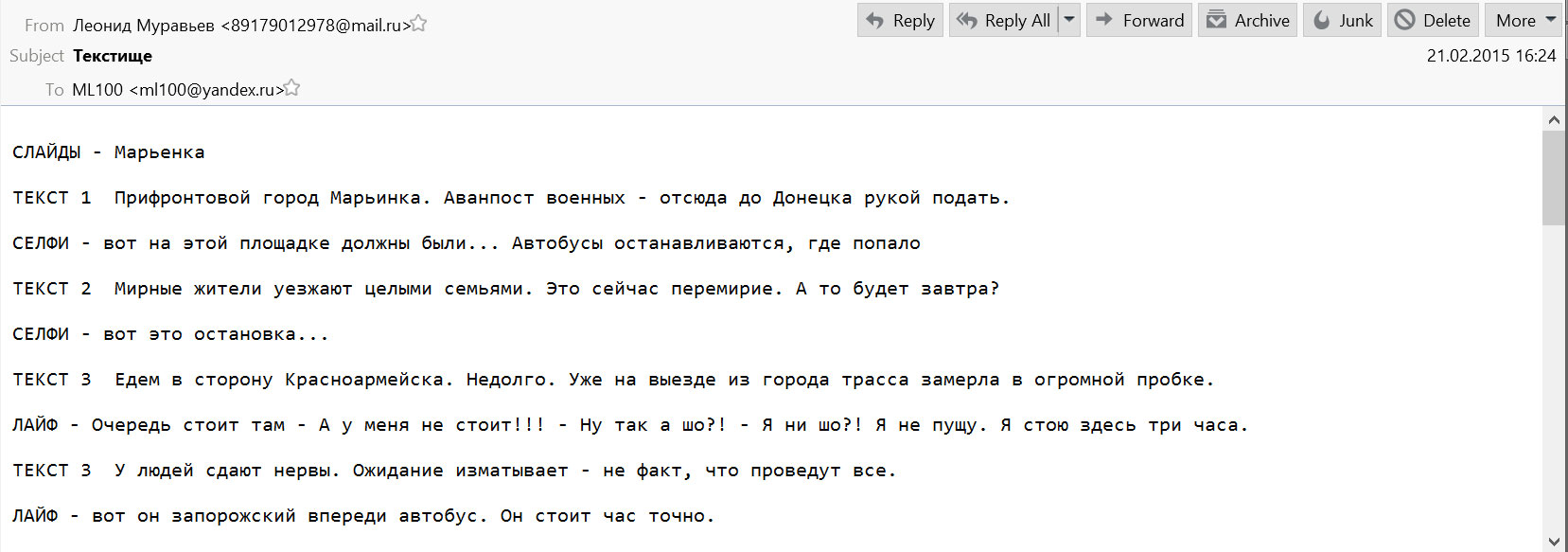This screenshot has width=1568, height=552.
Task: Click the scrollbar up arrow
Action: coord(1554,120)
